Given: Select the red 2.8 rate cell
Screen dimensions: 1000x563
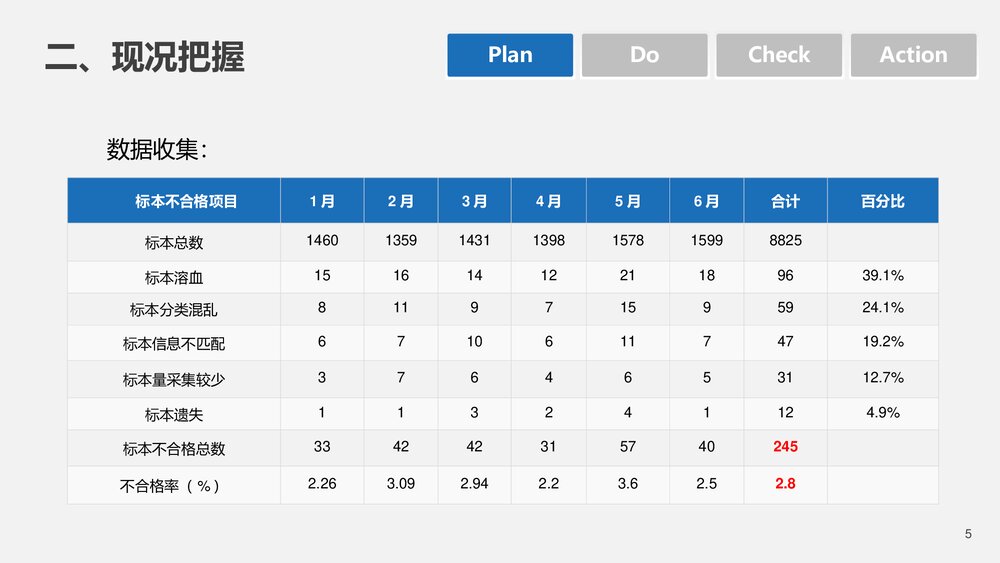Looking at the screenshot, I should [785, 483].
